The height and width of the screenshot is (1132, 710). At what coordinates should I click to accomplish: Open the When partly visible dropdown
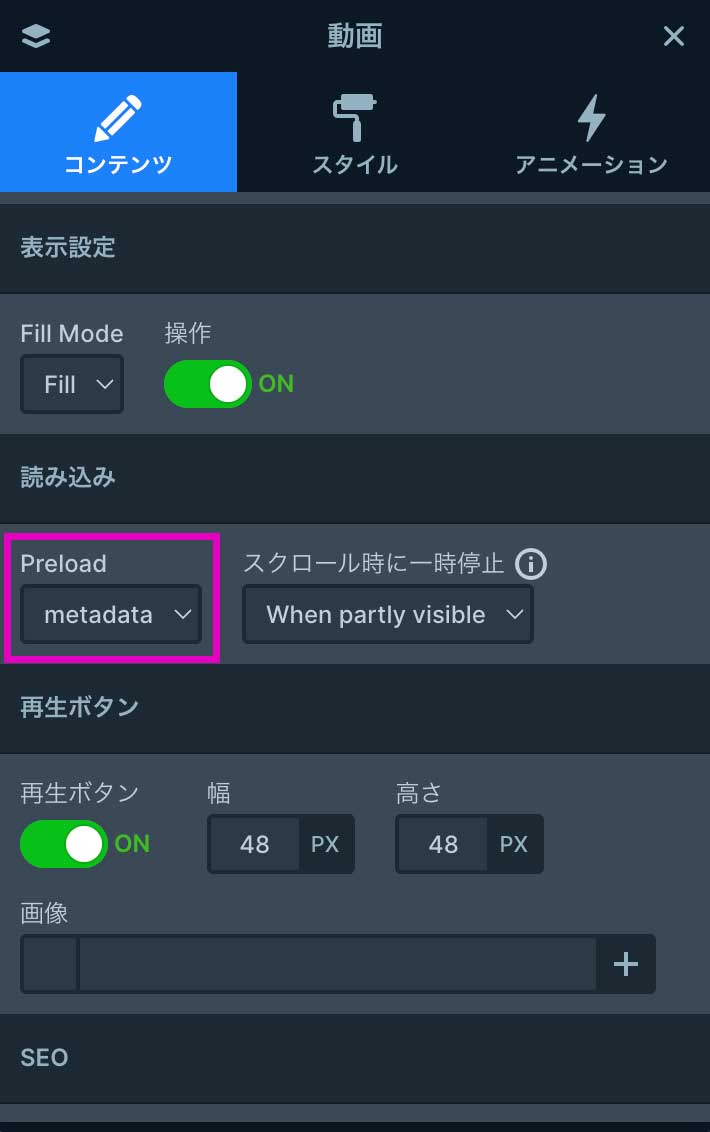click(388, 615)
